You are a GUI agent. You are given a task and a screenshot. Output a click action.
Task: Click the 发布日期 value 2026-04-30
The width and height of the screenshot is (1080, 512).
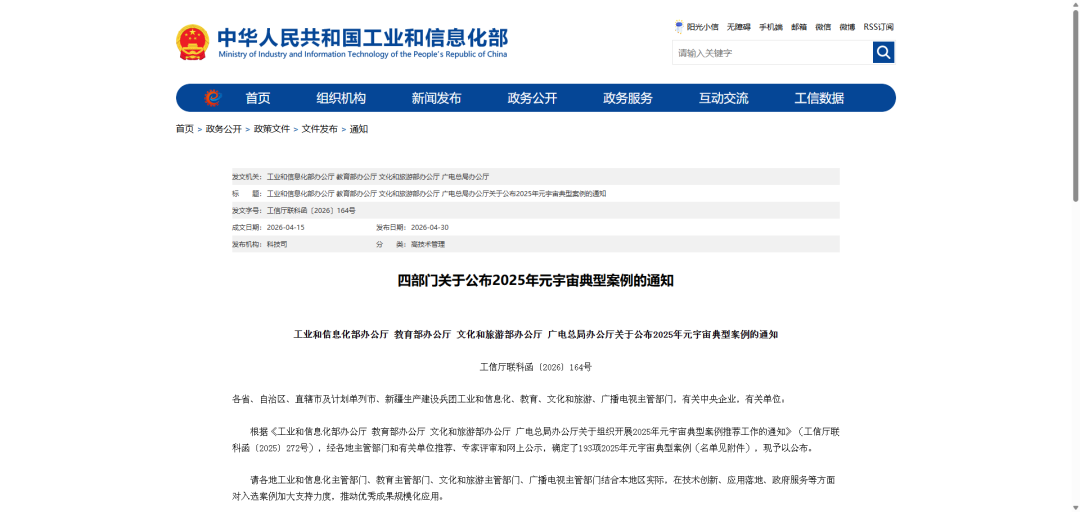[x=430, y=227]
